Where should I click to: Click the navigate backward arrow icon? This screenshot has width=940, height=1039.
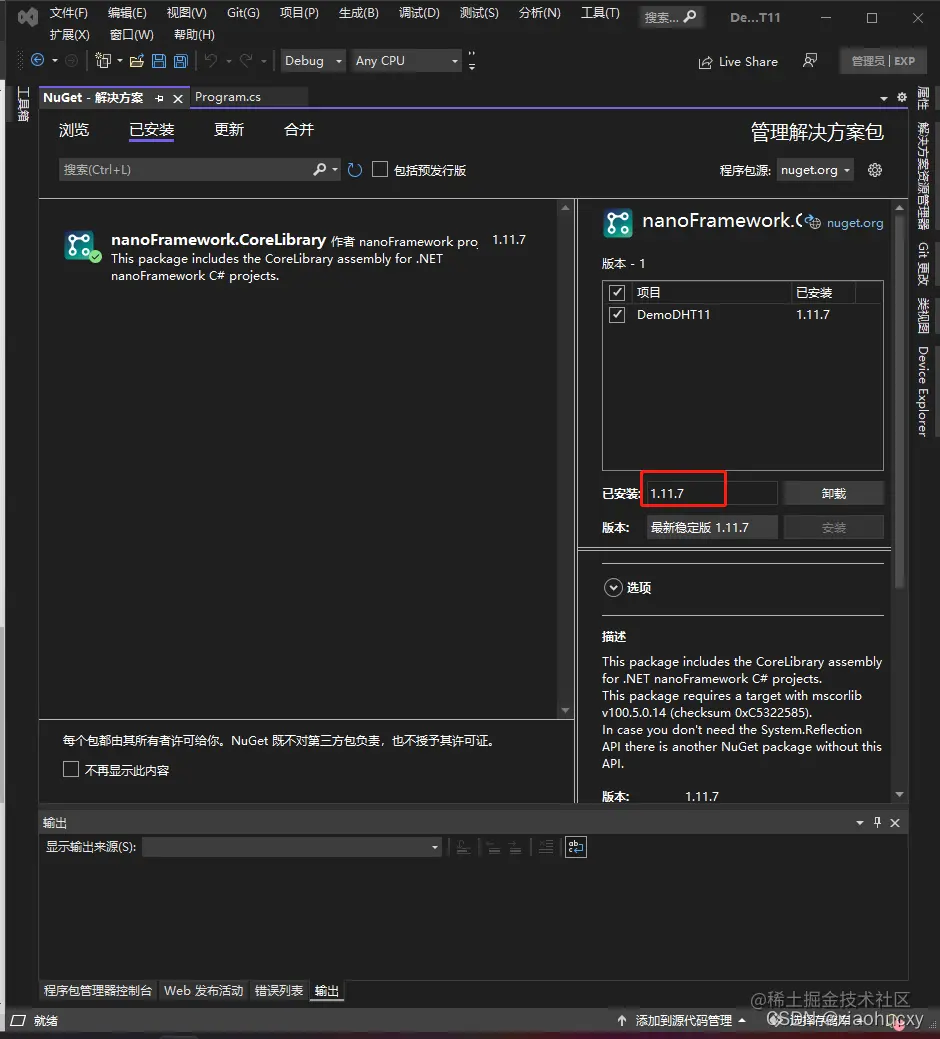(38, 60)
